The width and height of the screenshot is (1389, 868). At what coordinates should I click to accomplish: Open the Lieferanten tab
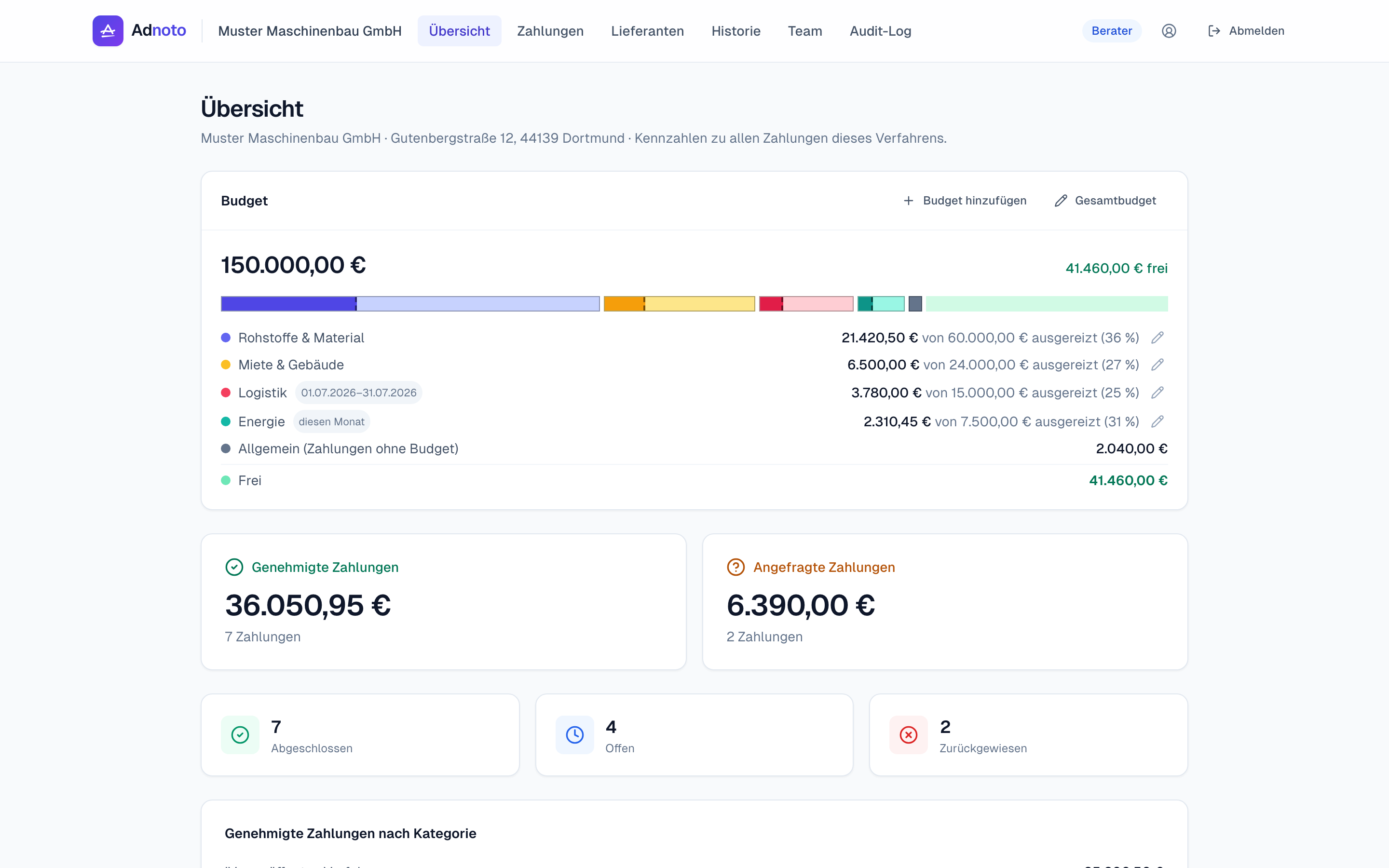point(647,31)
